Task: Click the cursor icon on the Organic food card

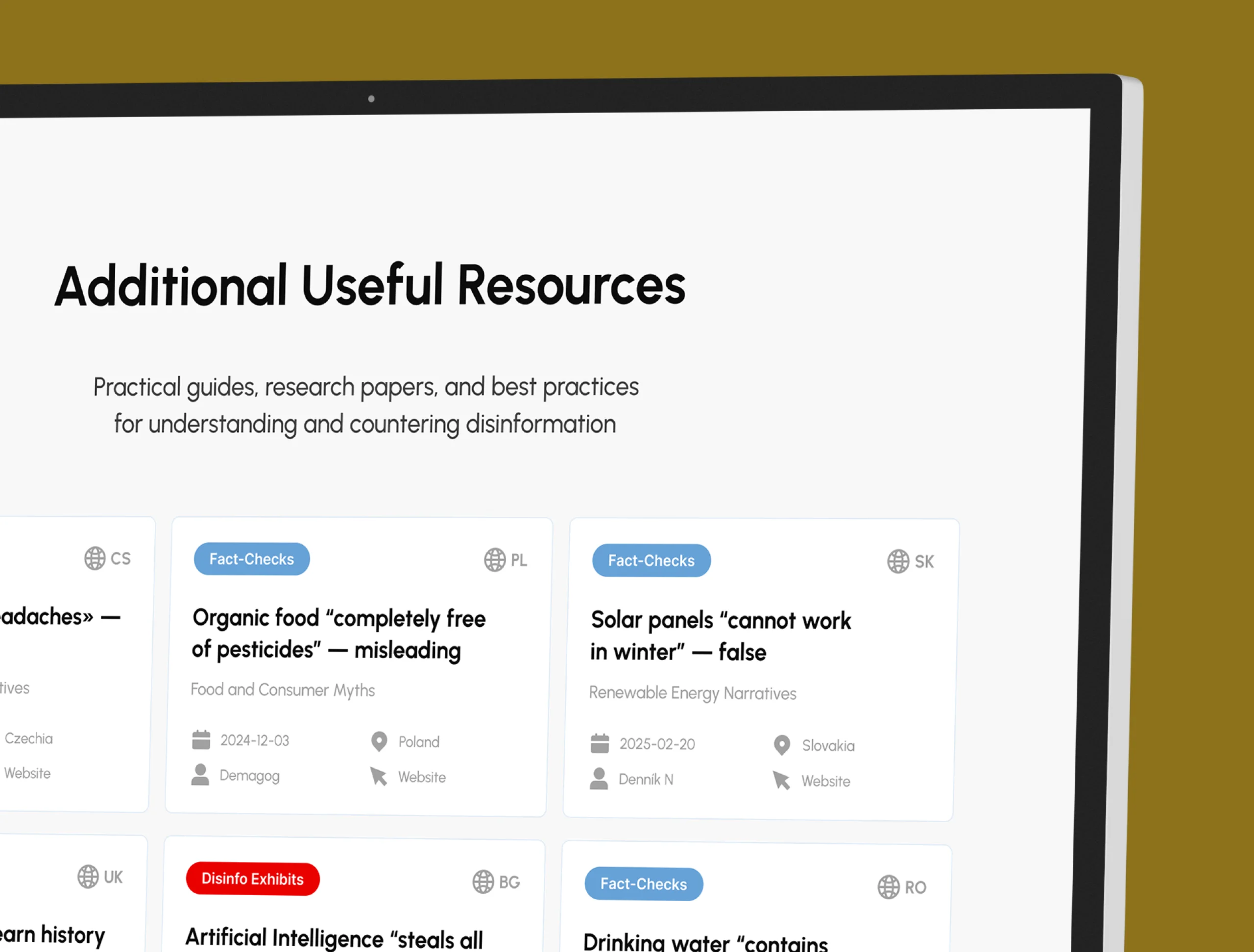Action: 379,776
